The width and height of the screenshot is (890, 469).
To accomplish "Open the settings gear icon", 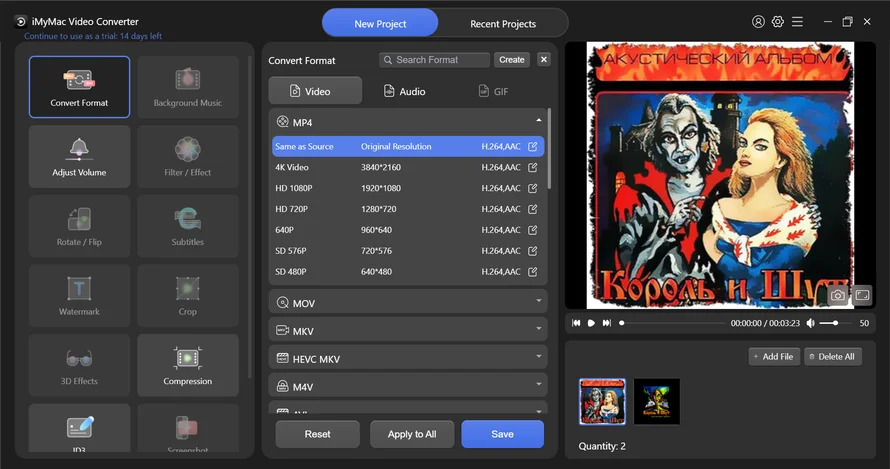I will (778, 22).
